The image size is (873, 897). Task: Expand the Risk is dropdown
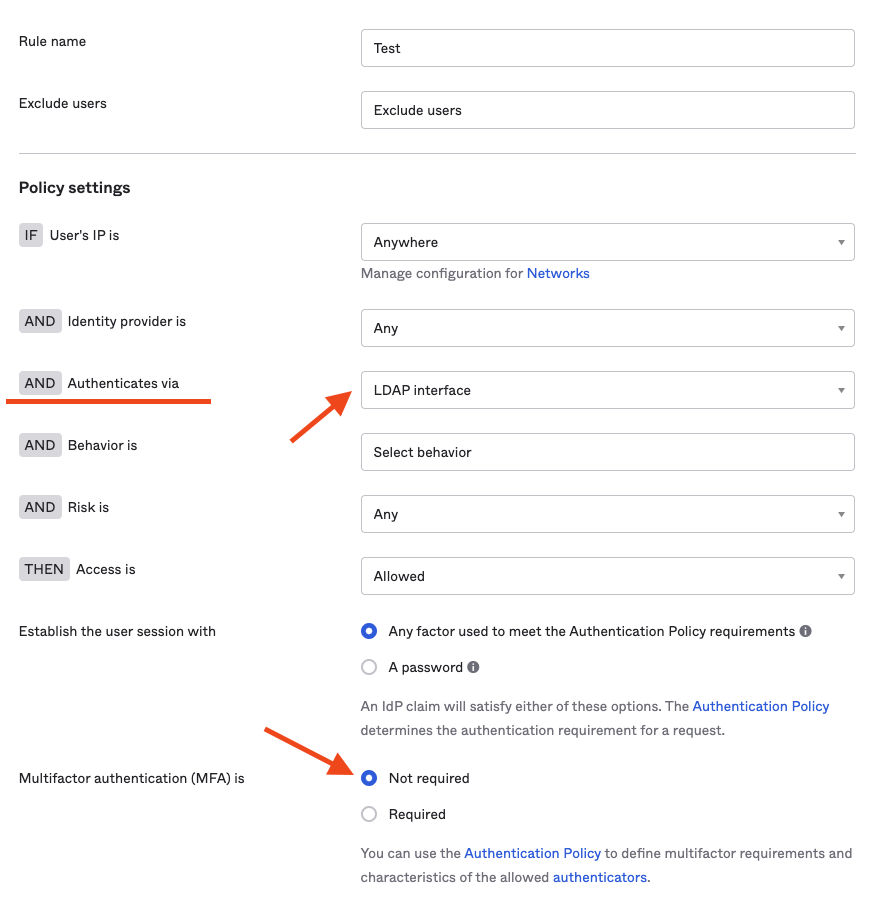click(x=607, y=514)
